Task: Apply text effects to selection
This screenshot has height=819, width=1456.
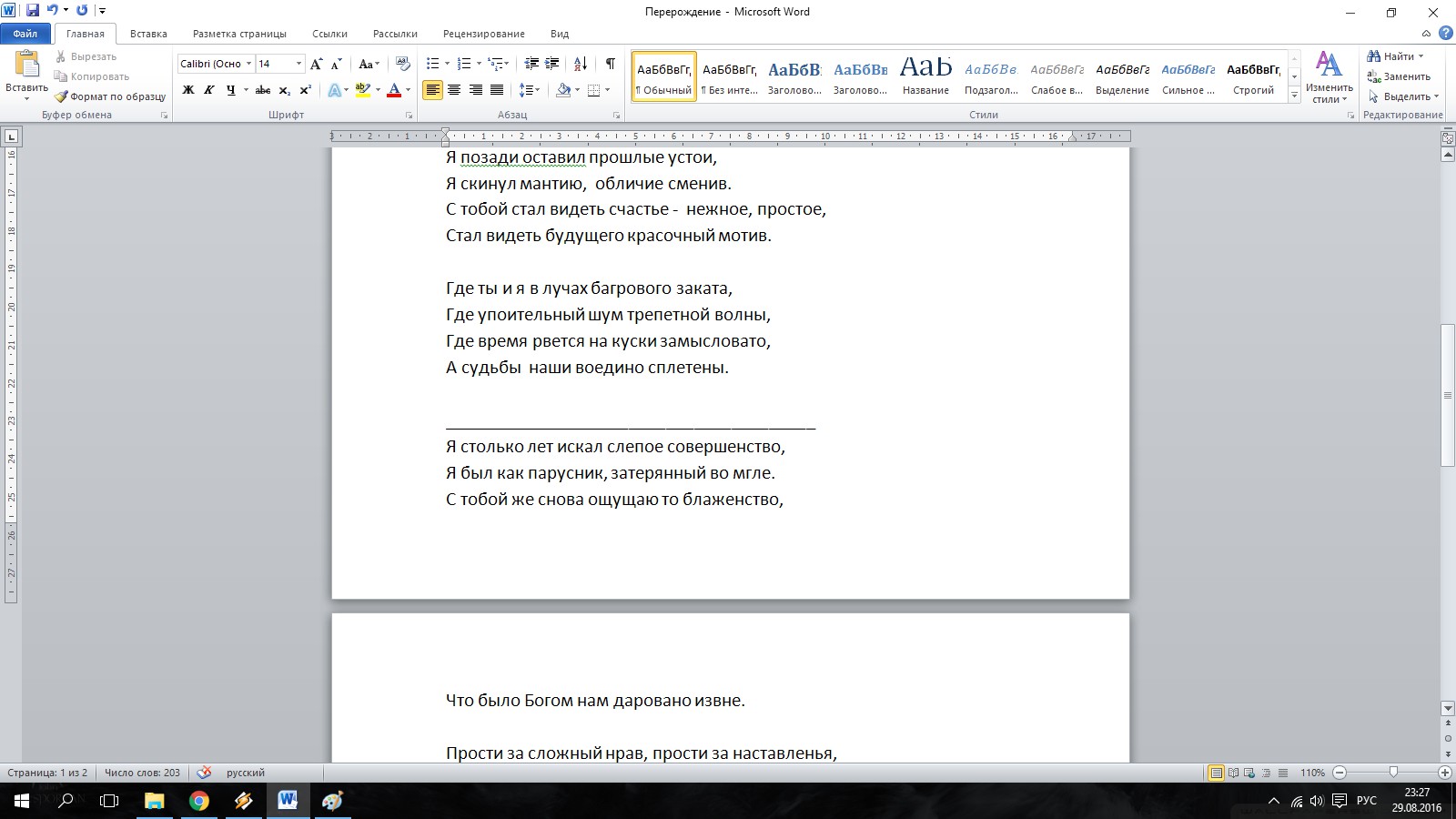Action: pyautogui.click(x=335, y=90)
